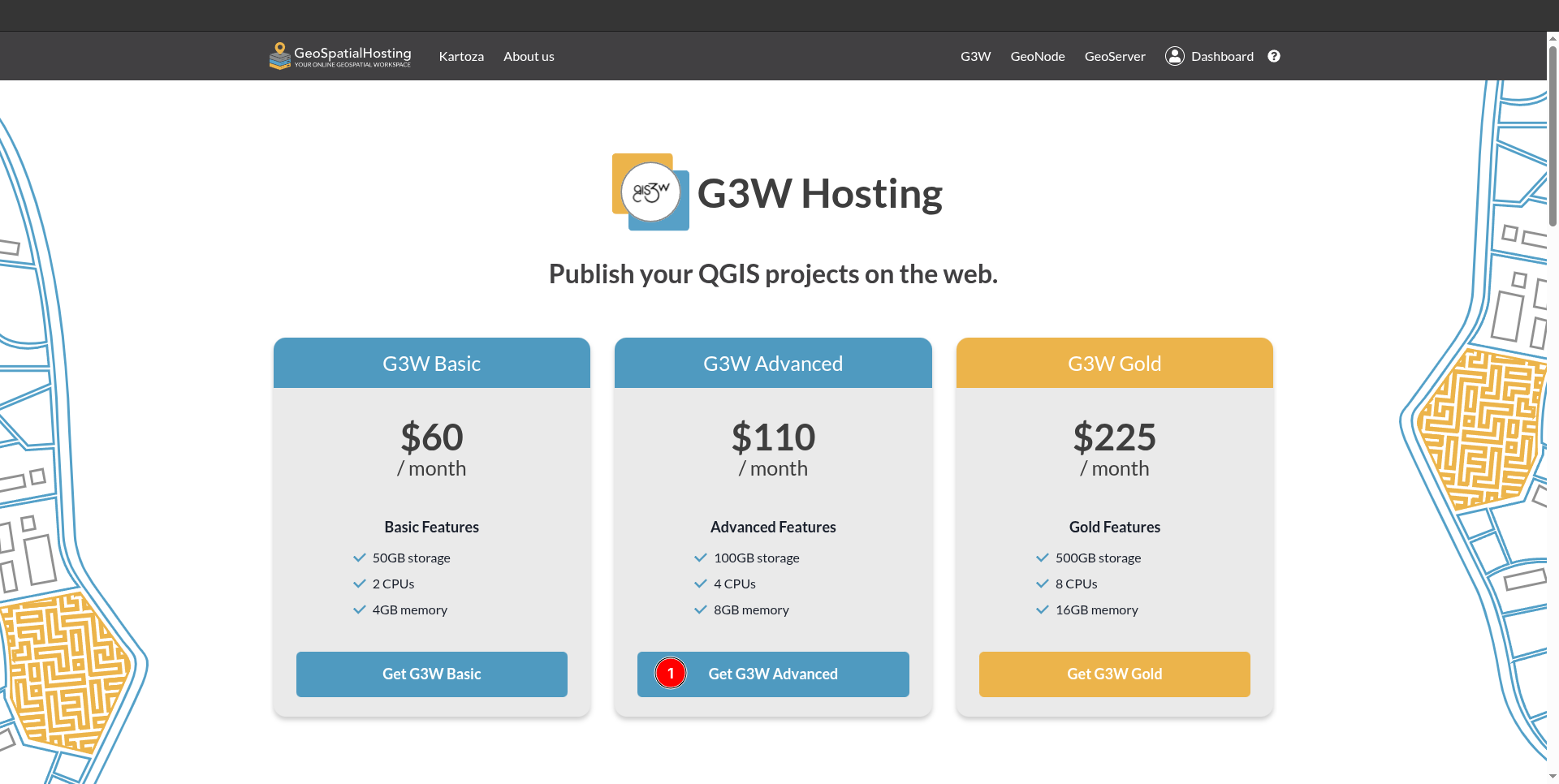Image resolution: width=1559 pixels, height=784 pixels.
Task: Click the 8GB memory feature
Action: pos(751,610)
